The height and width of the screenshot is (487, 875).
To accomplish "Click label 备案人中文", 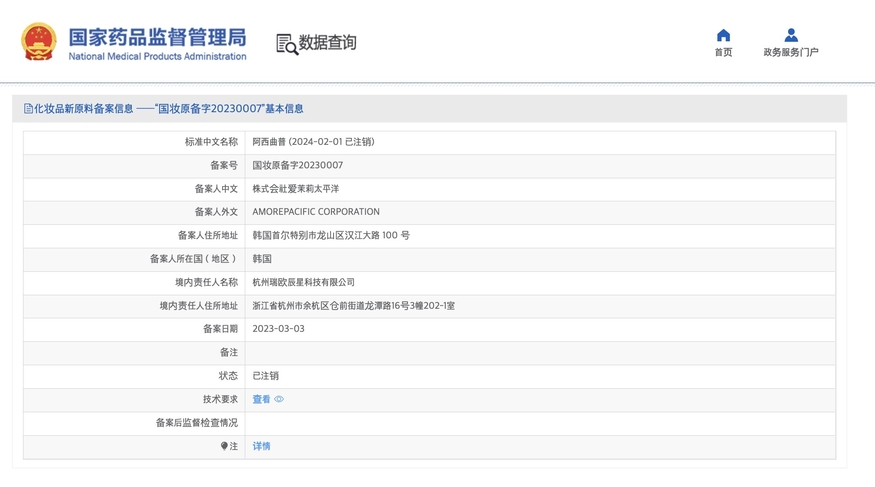I will pos(216,189).
